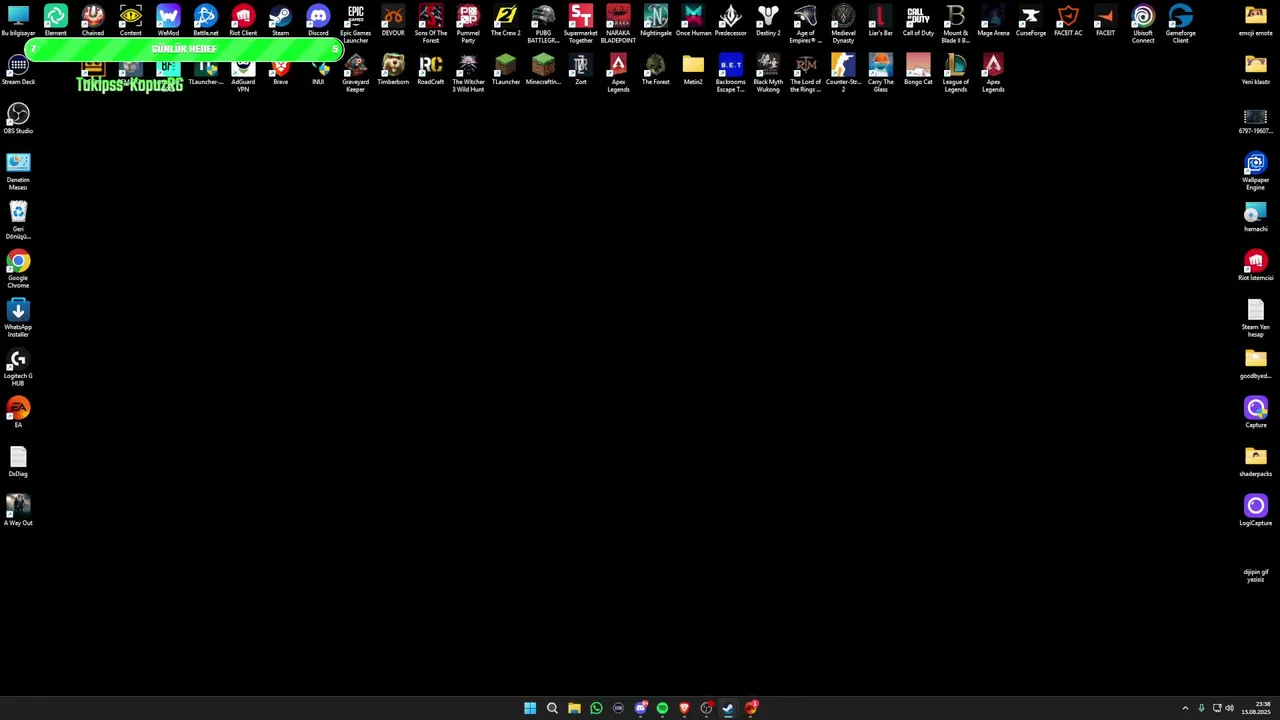
Task: Select the EA app icon
Action: pos(18,413)
